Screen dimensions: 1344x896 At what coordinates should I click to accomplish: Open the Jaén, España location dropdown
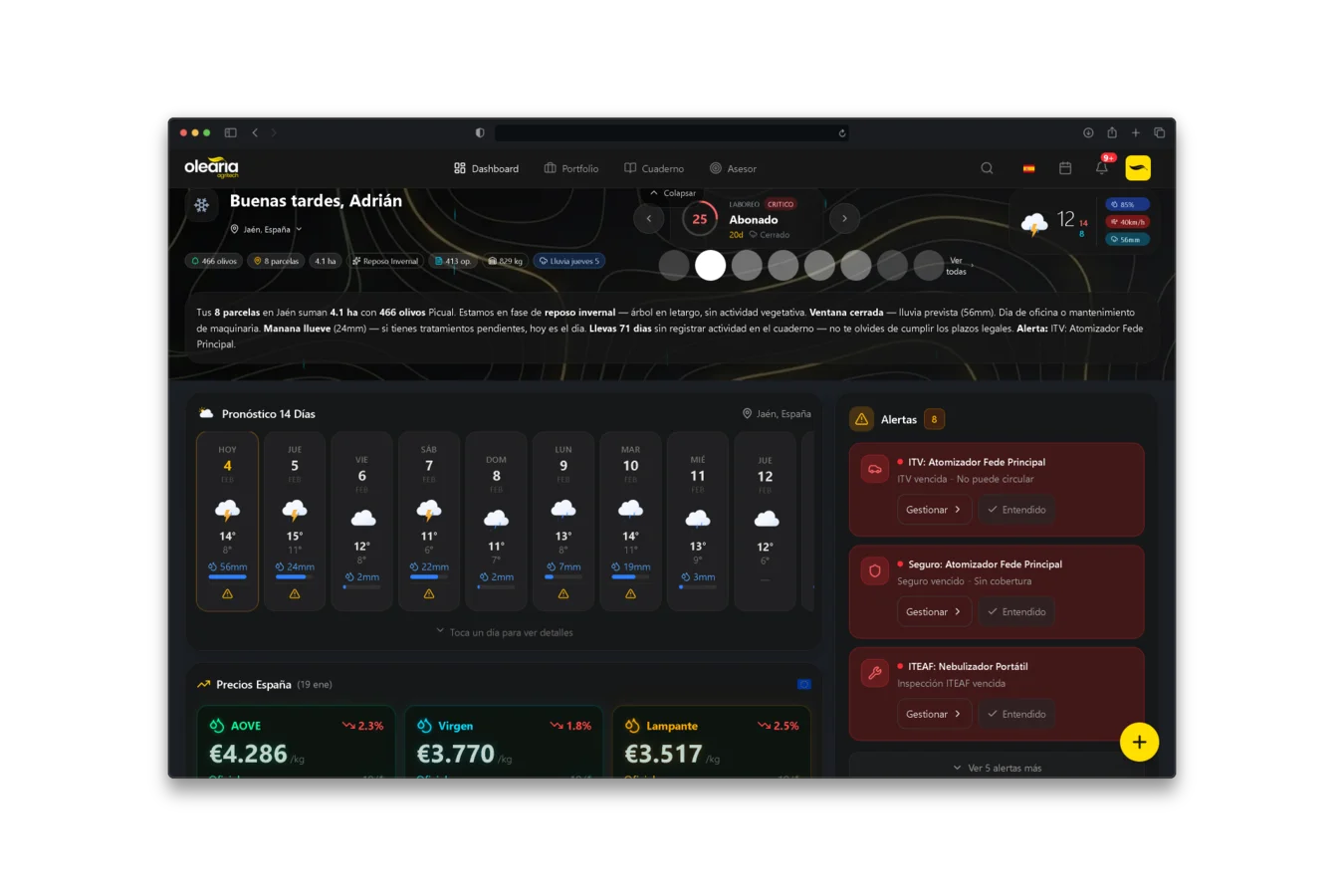pyautogui.click(x=265, y=228)
